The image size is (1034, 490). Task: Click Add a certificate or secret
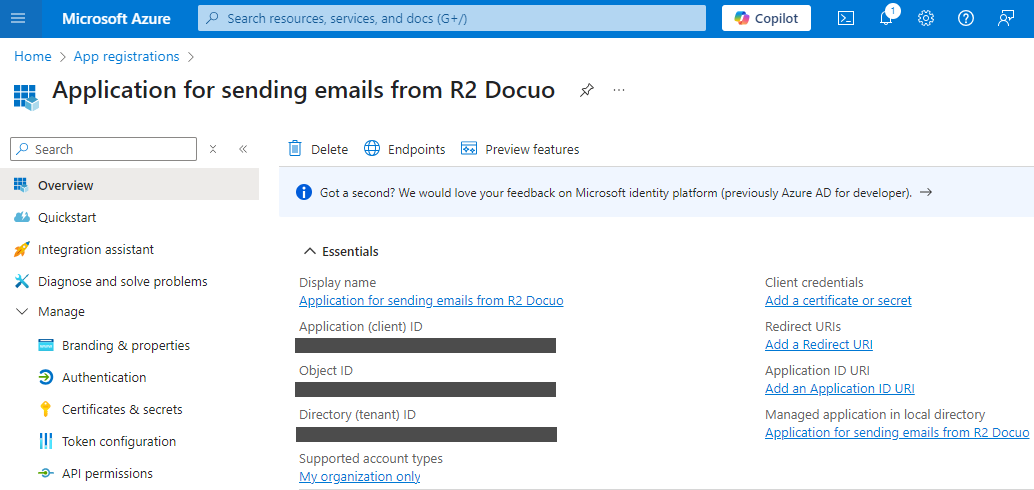[x=838, y=301]
